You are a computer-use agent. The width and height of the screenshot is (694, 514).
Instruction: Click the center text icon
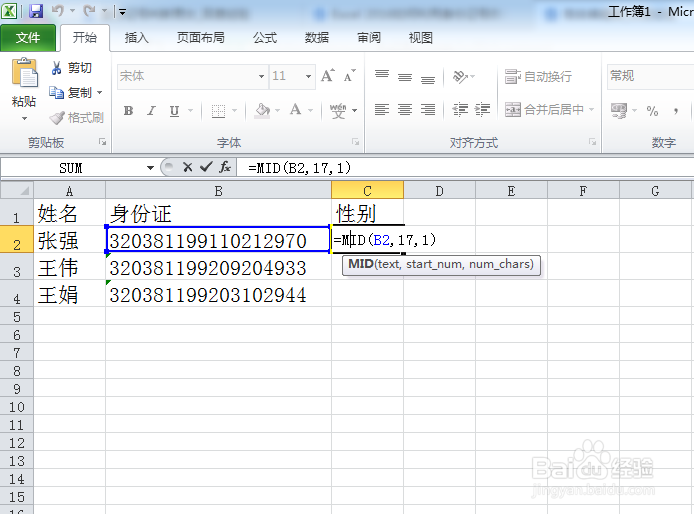405,109
